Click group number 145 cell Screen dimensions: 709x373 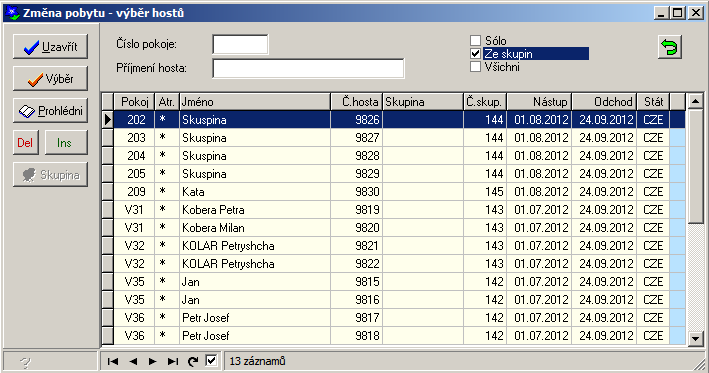point(485,192)
